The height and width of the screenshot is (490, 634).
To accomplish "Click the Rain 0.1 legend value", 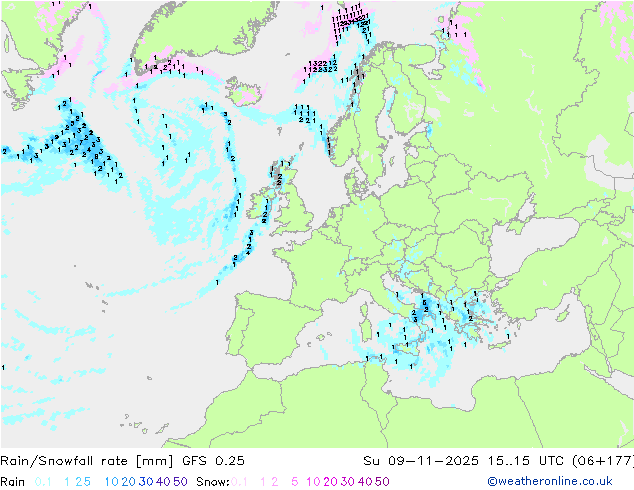I will 43,482.
